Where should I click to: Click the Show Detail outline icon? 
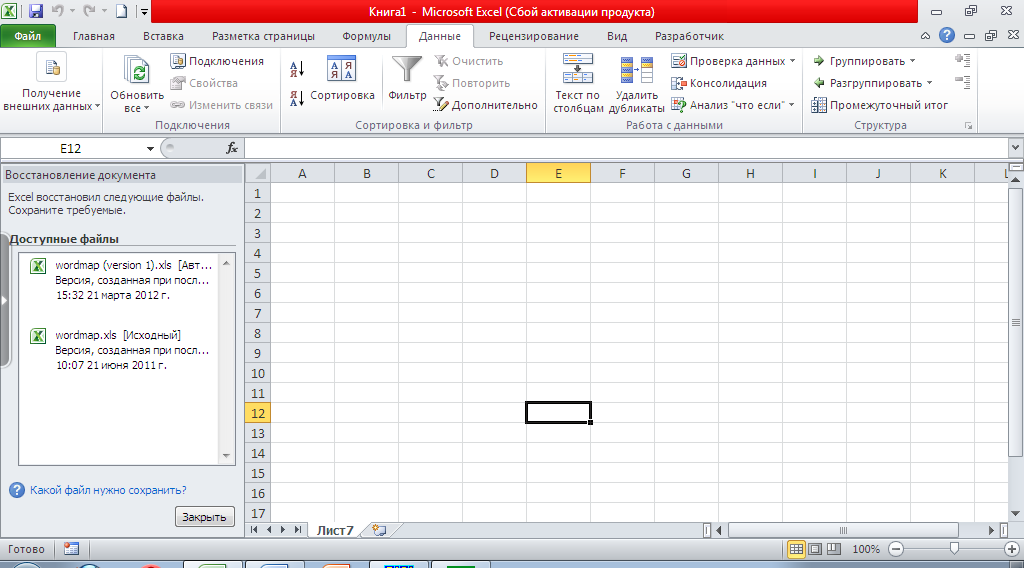pyautogui.click(x=963, y=60)
